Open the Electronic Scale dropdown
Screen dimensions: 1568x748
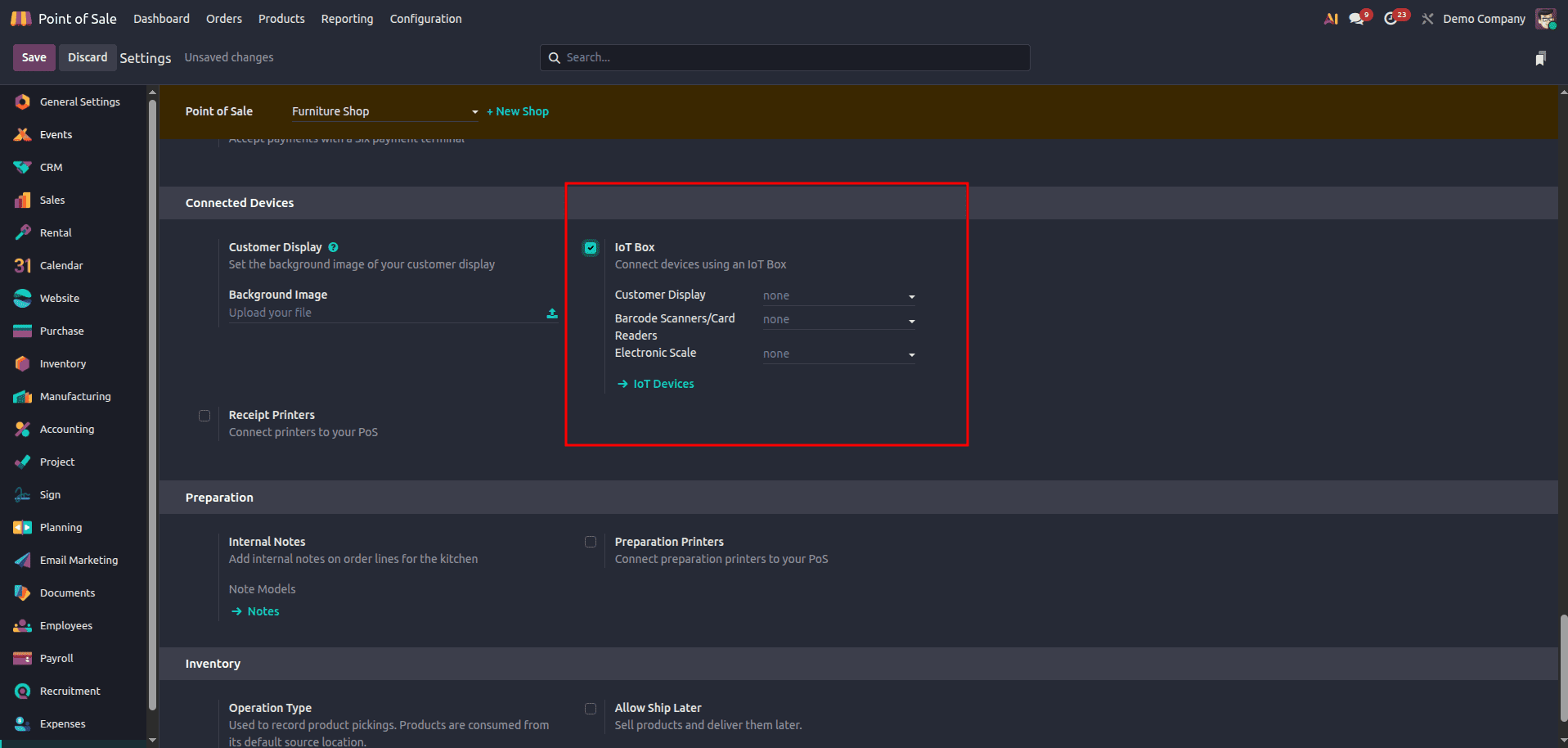838,354
